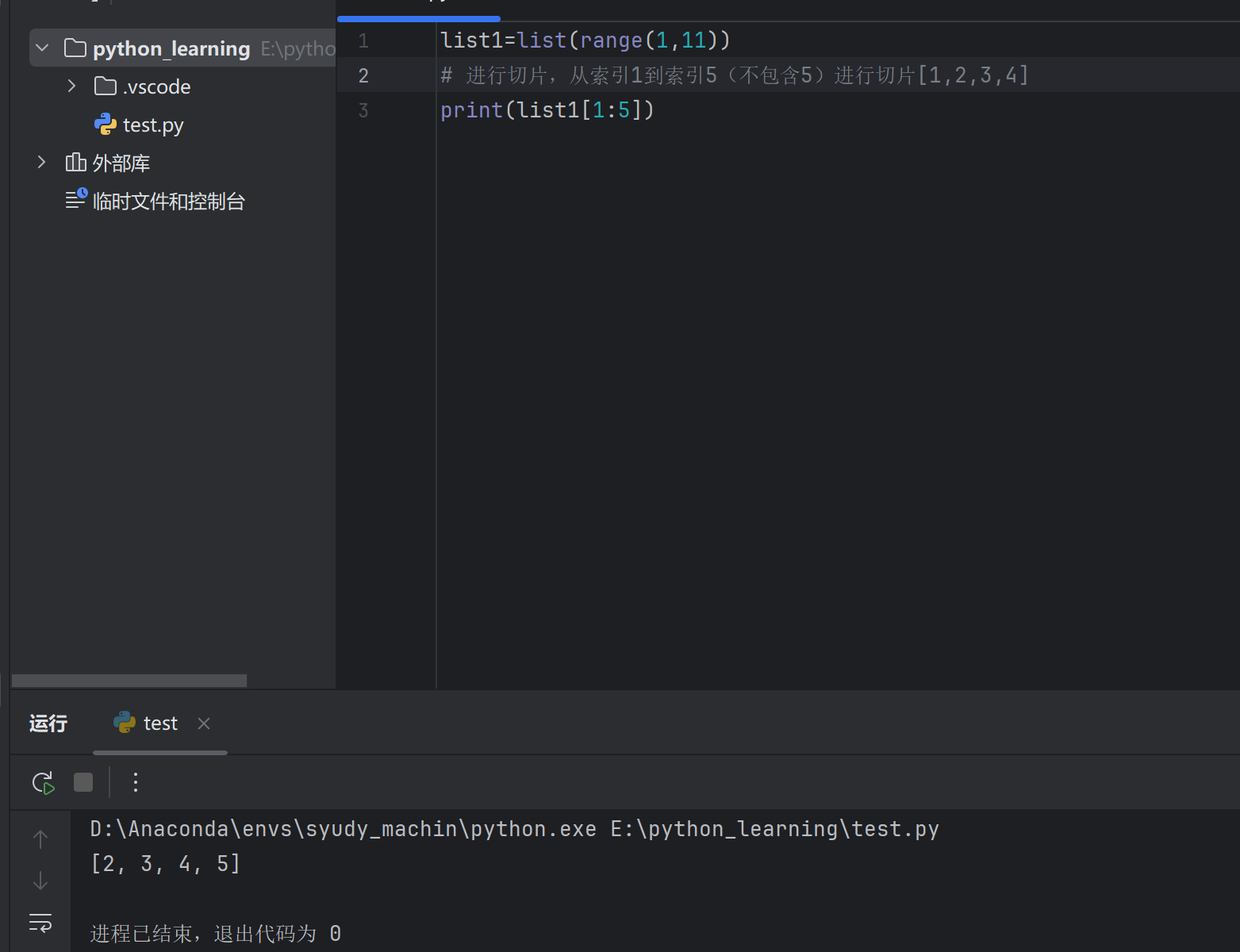The height and width of the screenshot is (952, 1240).
Task: Open more run options menu
Action: 136,782
